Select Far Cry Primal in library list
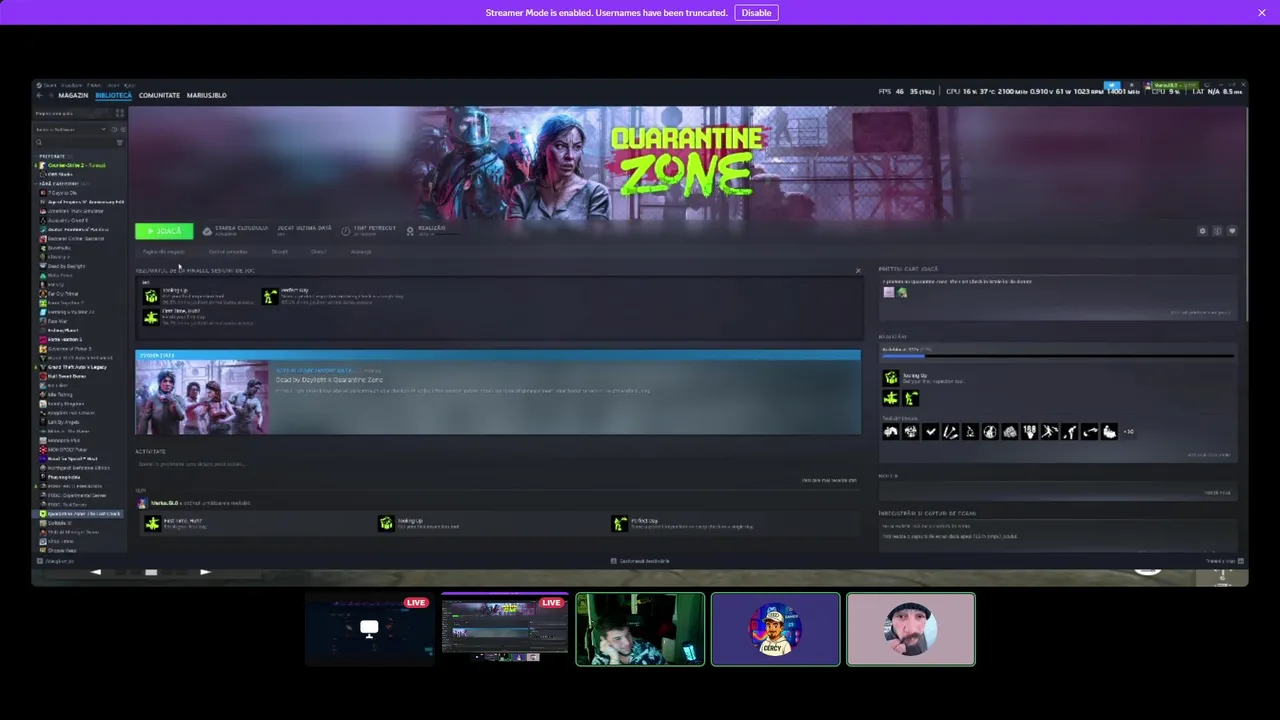 click(62, 294)
